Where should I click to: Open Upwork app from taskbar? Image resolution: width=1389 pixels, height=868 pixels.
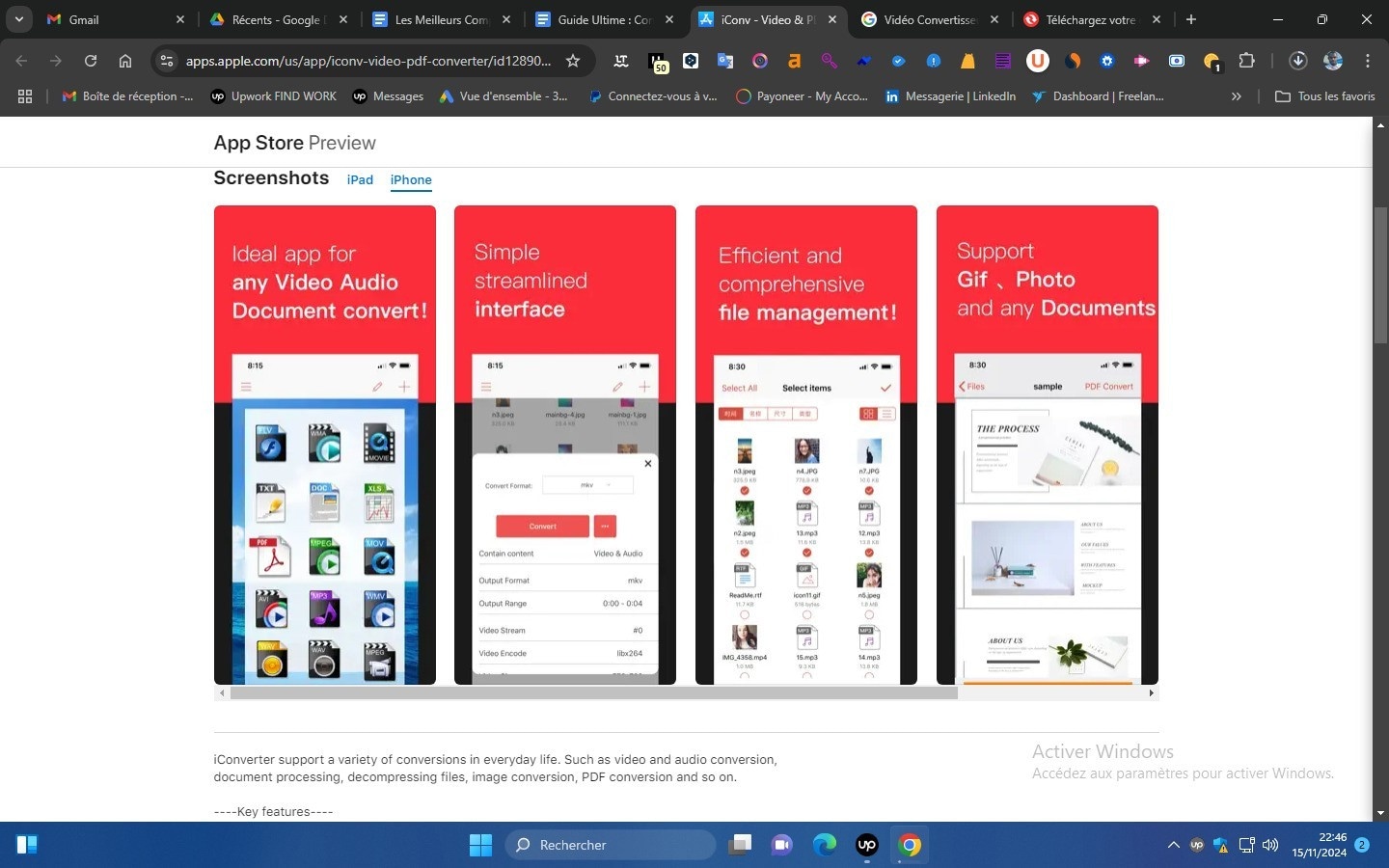click(867, 845)
